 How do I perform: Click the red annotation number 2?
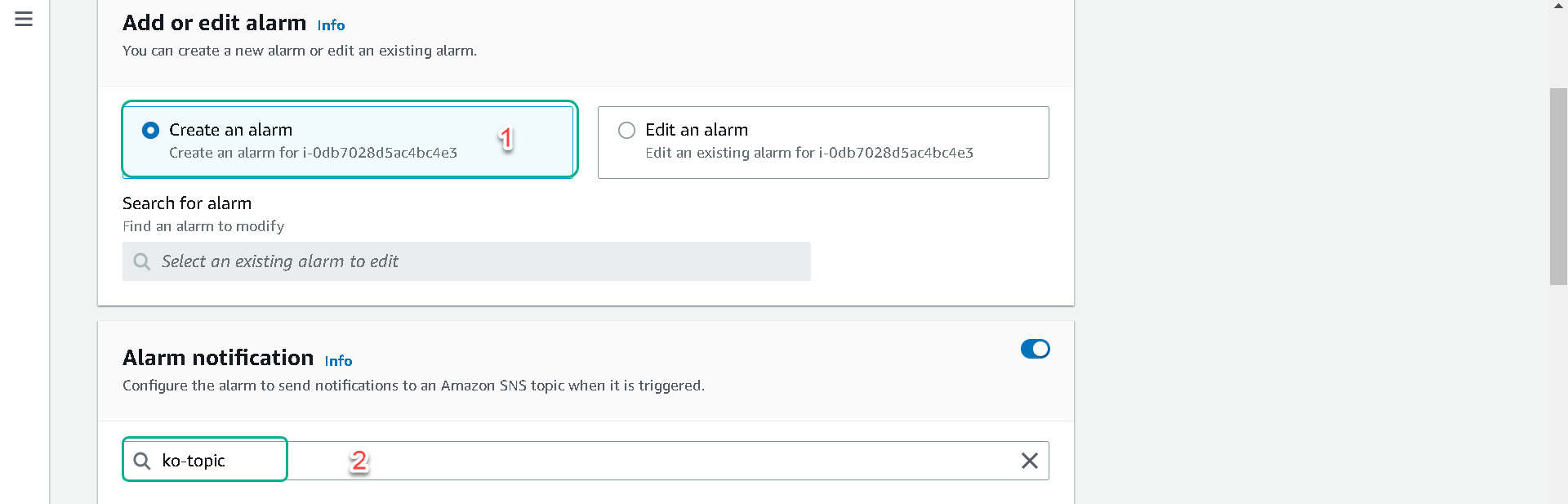tap(359, 461)
